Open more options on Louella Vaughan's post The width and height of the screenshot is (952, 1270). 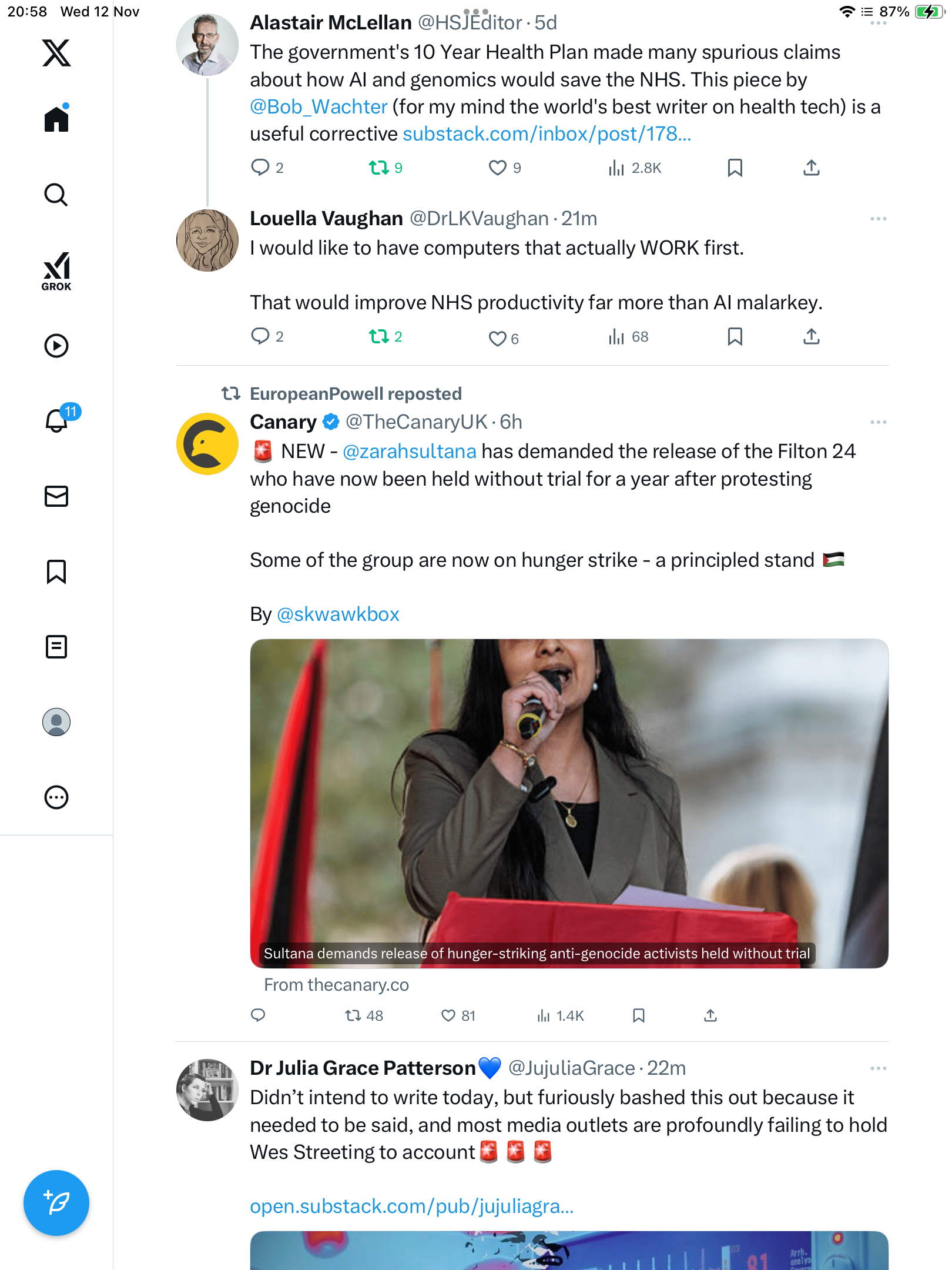click(878, 219)
